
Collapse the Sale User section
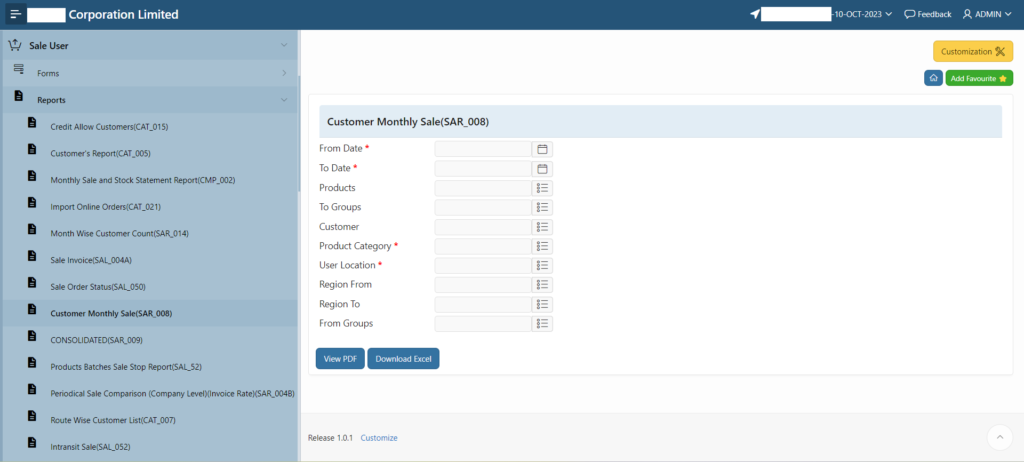point(284,45)
